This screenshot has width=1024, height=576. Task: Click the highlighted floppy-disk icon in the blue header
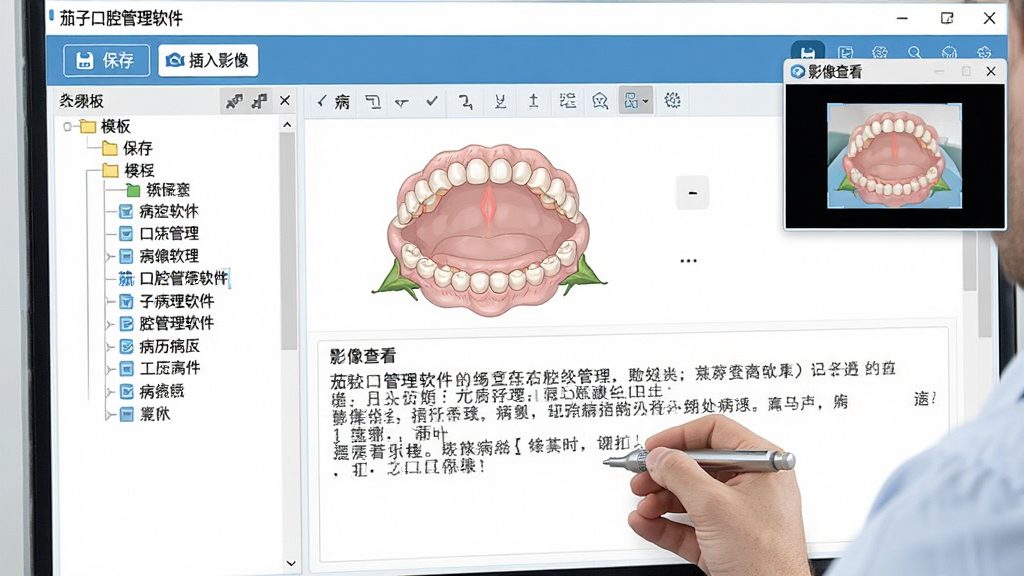pos(808,52)
